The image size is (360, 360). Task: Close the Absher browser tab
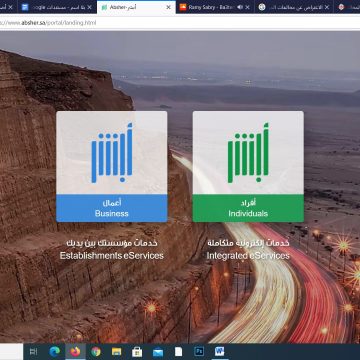pos(168,7)
